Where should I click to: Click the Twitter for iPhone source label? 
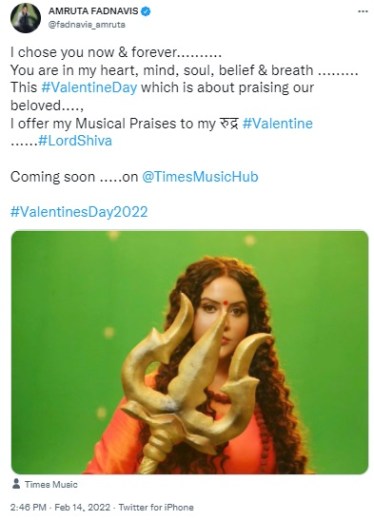(156, 508)
